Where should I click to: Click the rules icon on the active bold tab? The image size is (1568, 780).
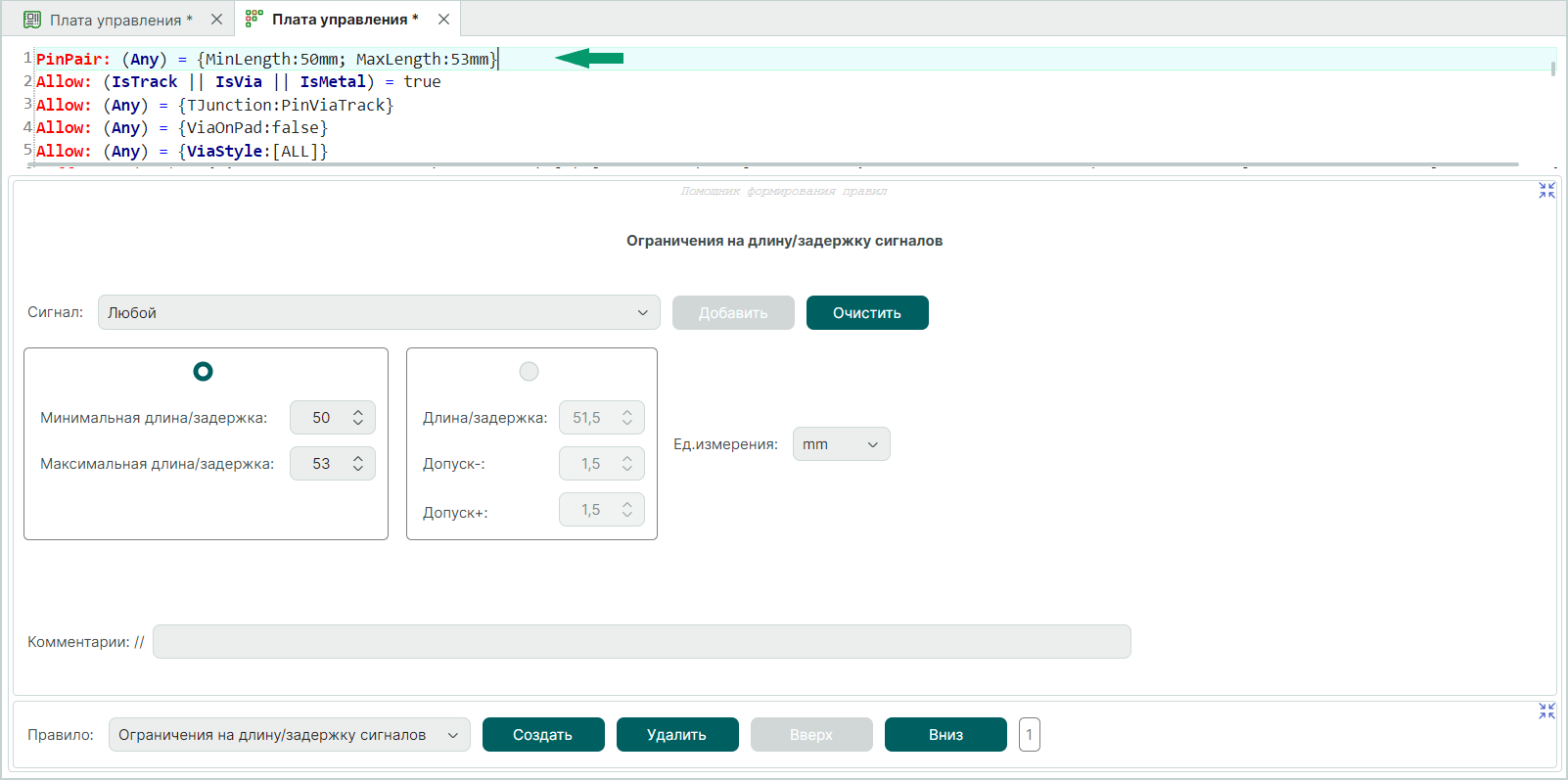pos(254,19)
